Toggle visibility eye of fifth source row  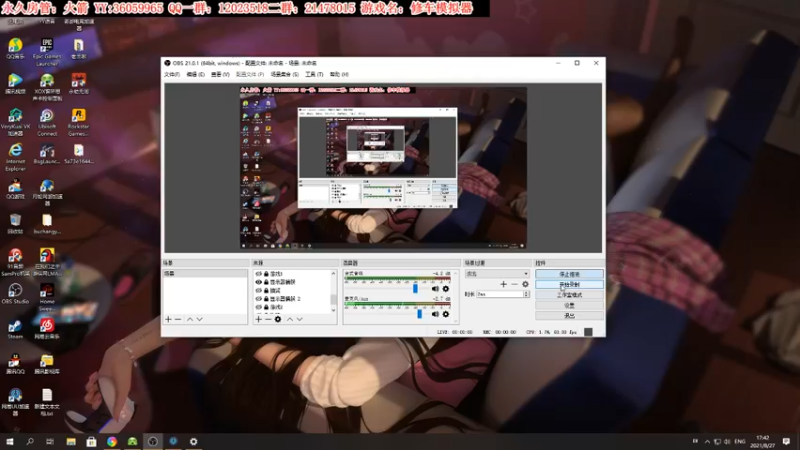point(258,307)
